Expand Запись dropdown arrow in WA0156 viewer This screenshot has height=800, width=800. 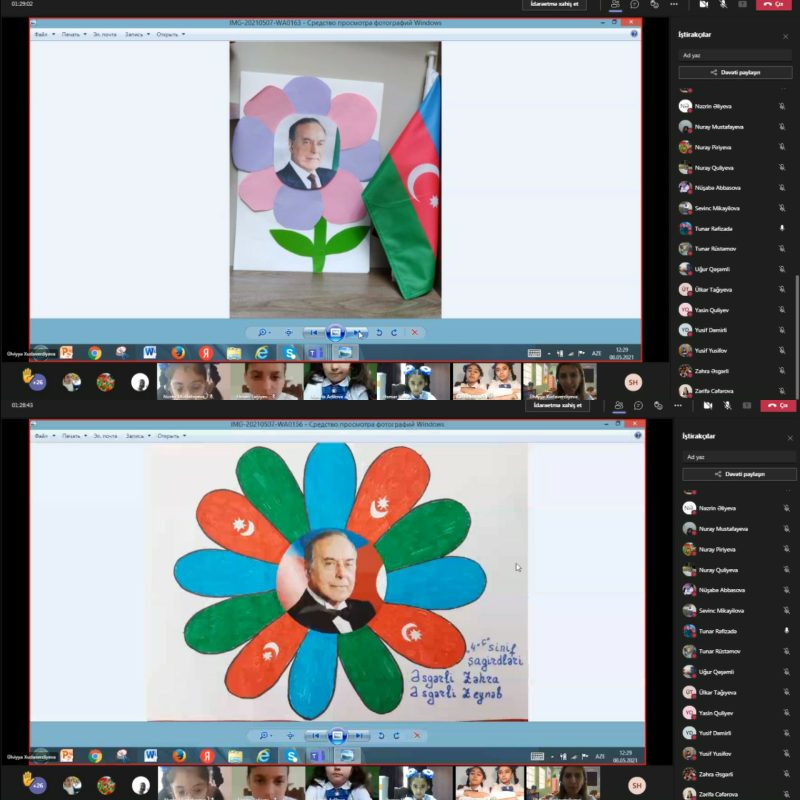coord(149,436)
